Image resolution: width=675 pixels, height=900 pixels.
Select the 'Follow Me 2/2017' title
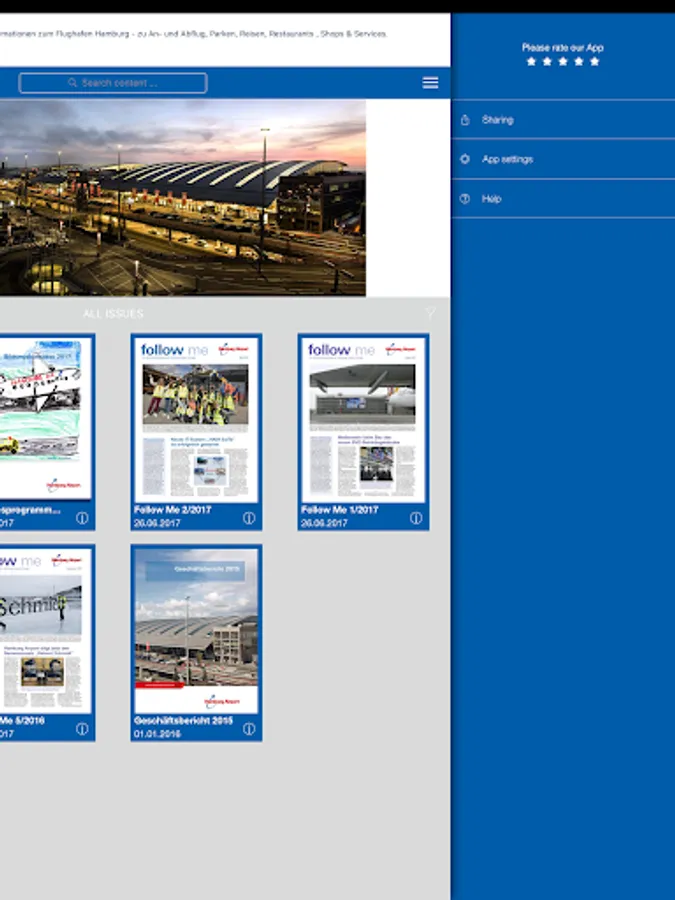pos(172,510)
